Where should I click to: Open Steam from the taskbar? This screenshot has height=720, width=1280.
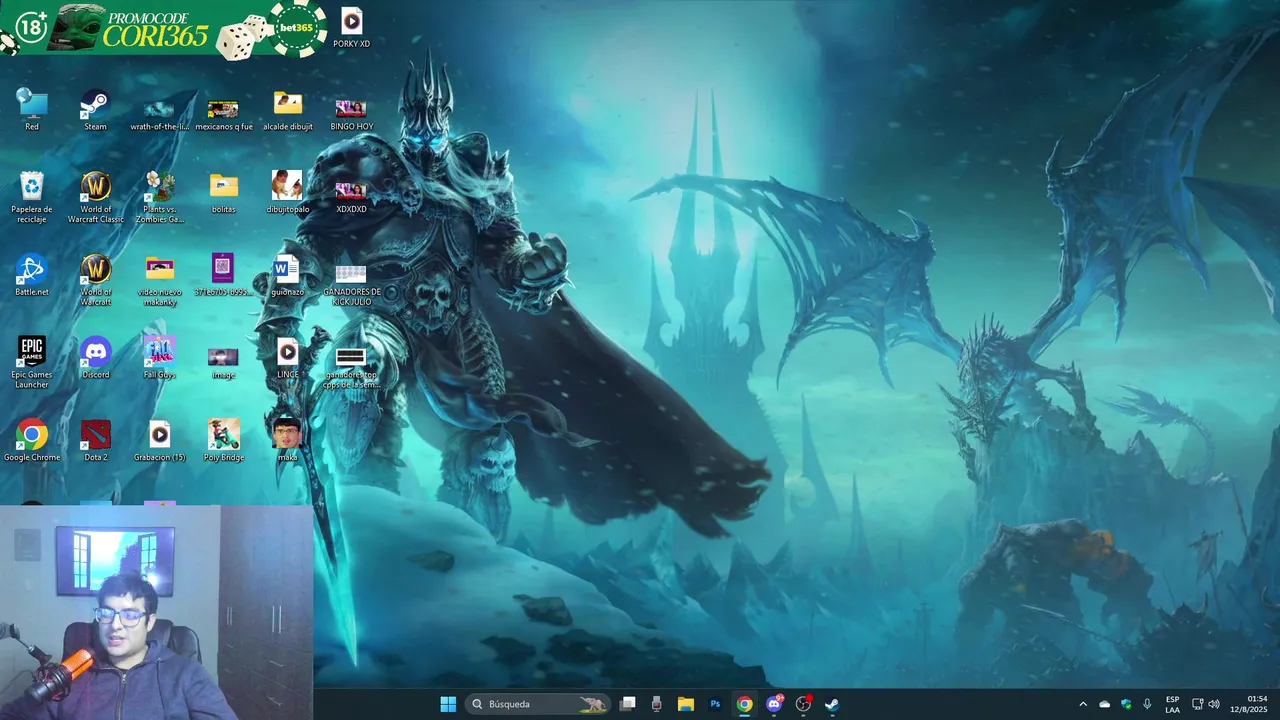pyautogui.click(x=831, y=704)
